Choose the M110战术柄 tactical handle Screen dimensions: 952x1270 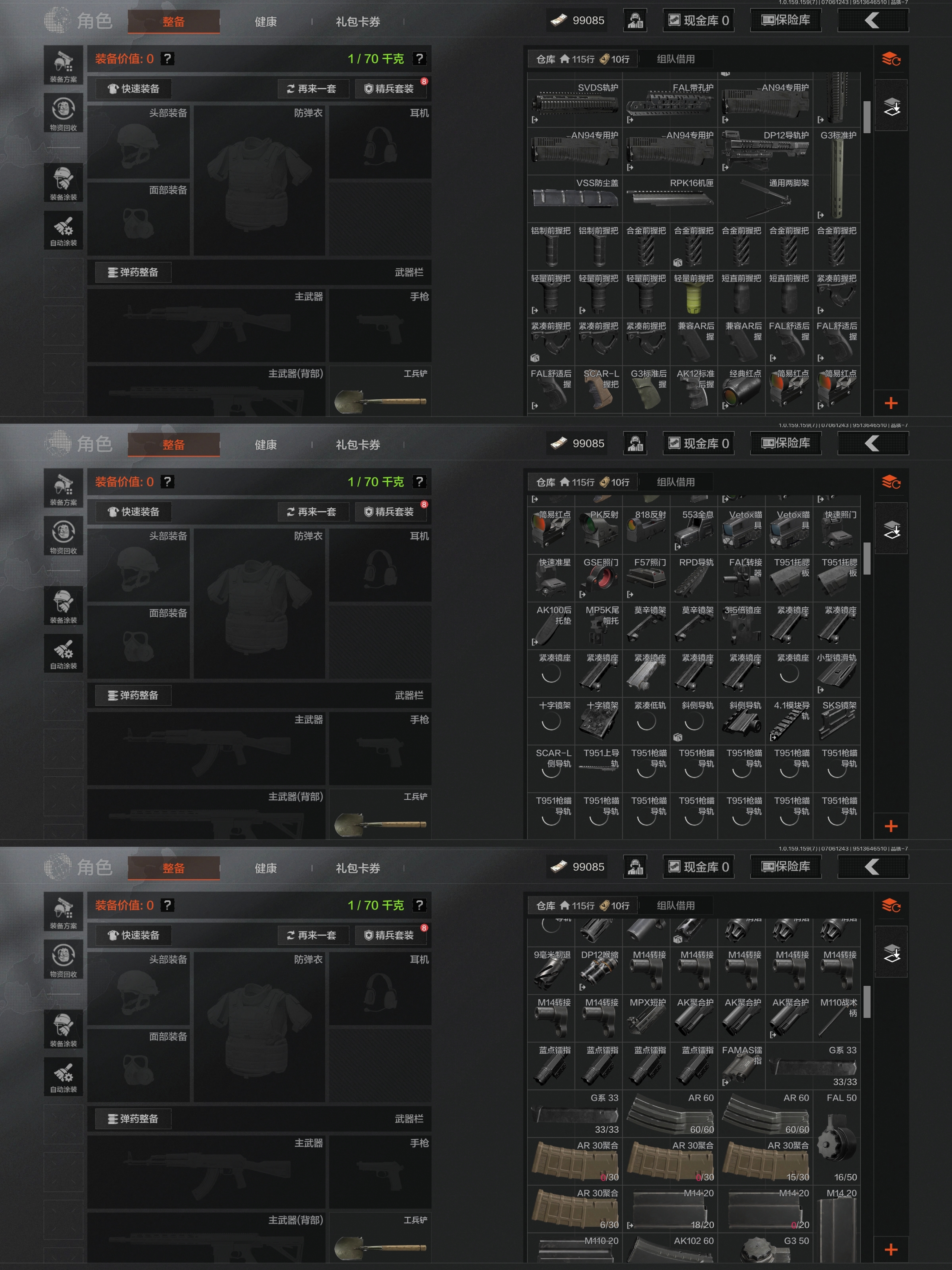pos(837,1017)
